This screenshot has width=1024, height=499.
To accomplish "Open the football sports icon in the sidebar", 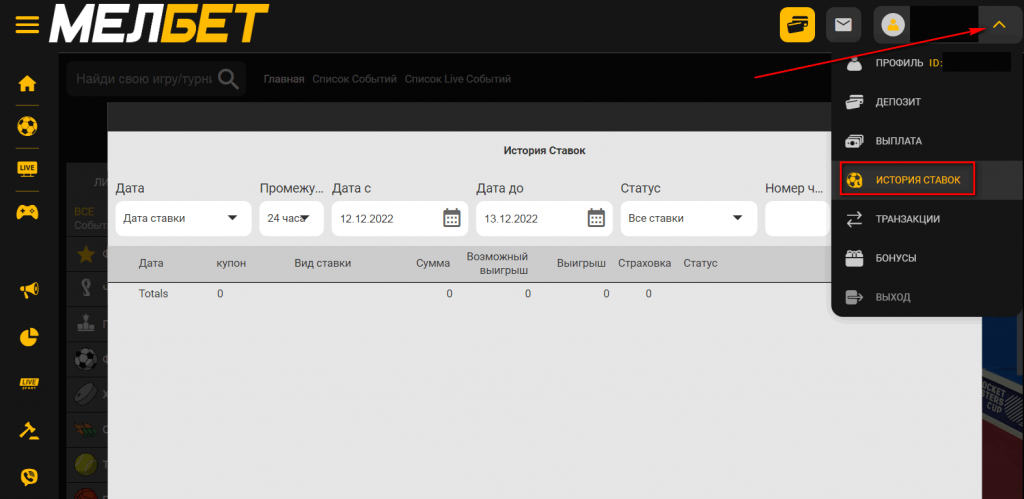I will (27, 126).
